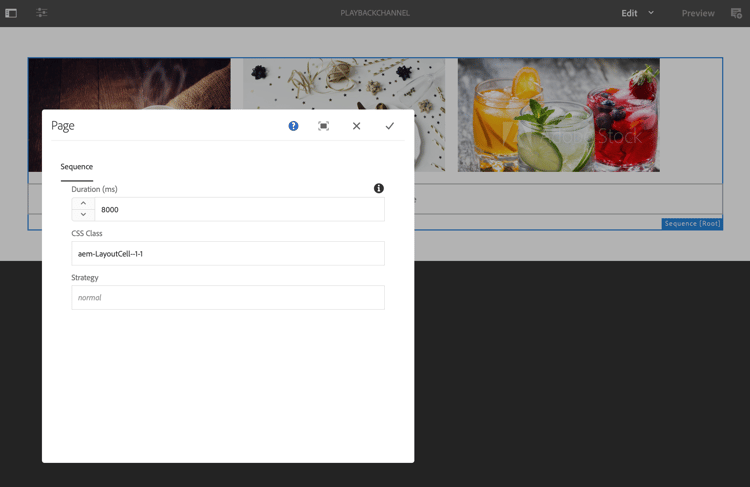Switch to Edit mode
This screenshot has height=487, width=750.
629,13
